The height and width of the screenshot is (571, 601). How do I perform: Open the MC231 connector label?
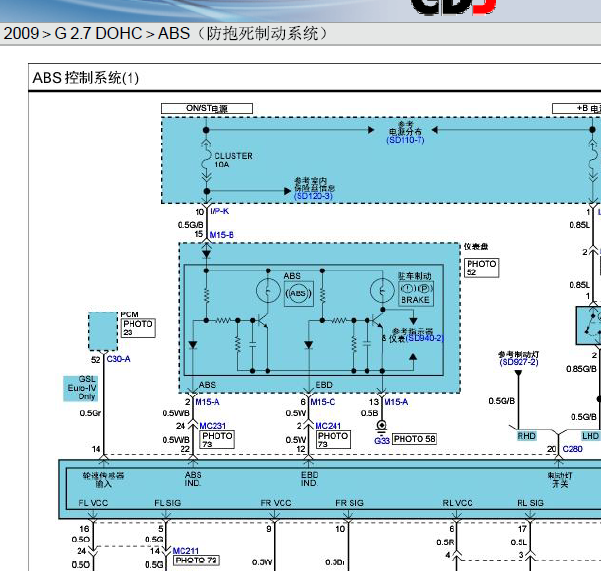click(x=213, y=426)
